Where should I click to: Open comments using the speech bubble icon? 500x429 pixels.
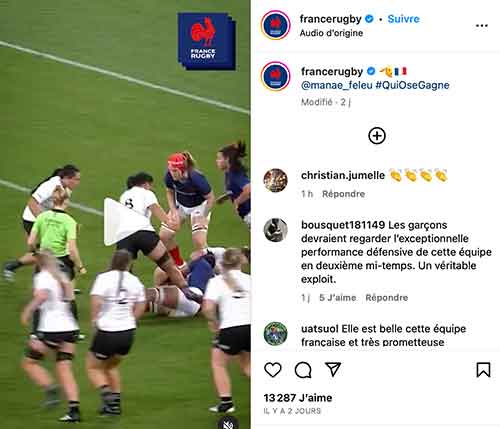[303, 370]
